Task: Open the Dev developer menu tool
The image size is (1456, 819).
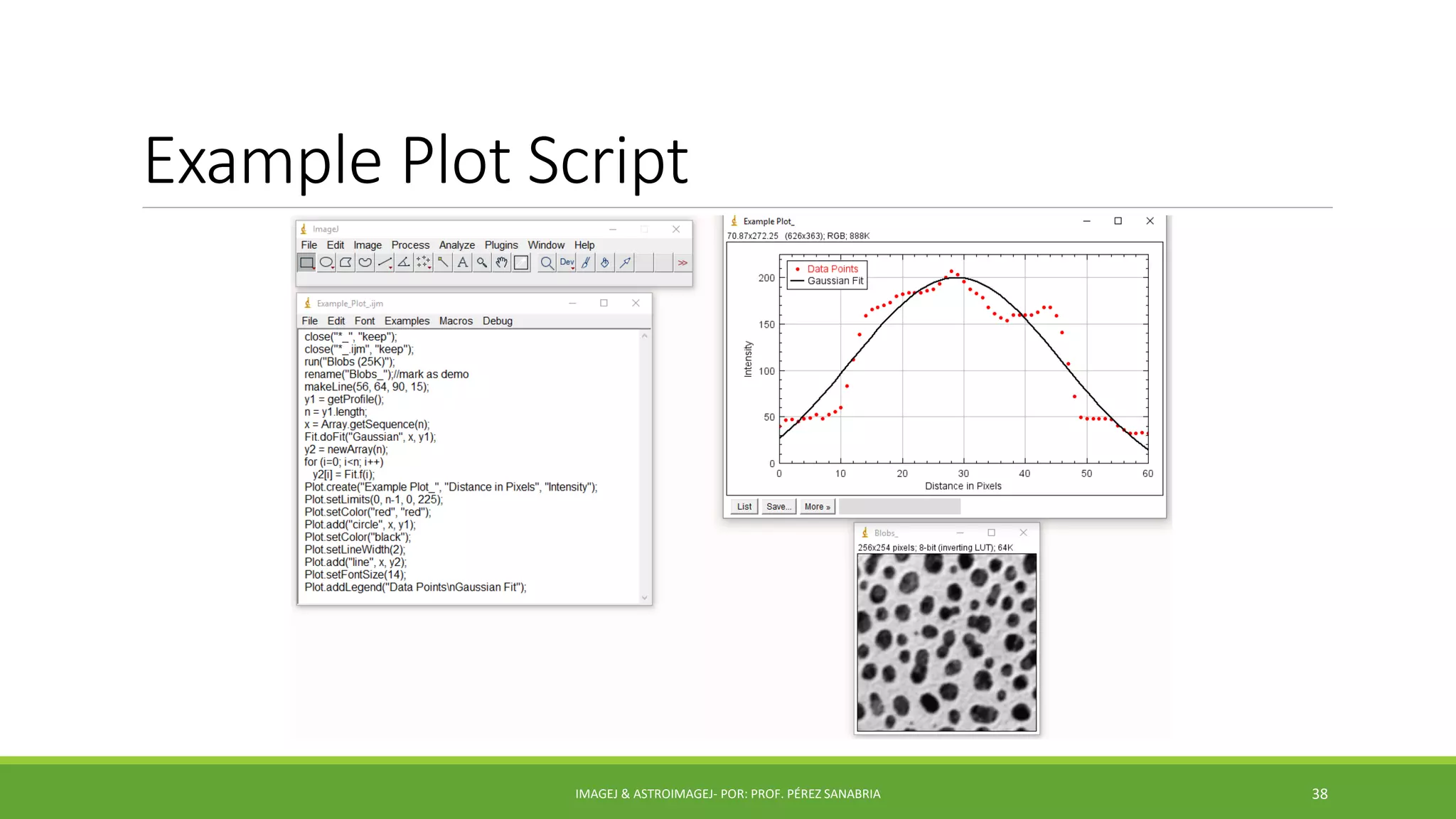Action: (x=567, y=263)
